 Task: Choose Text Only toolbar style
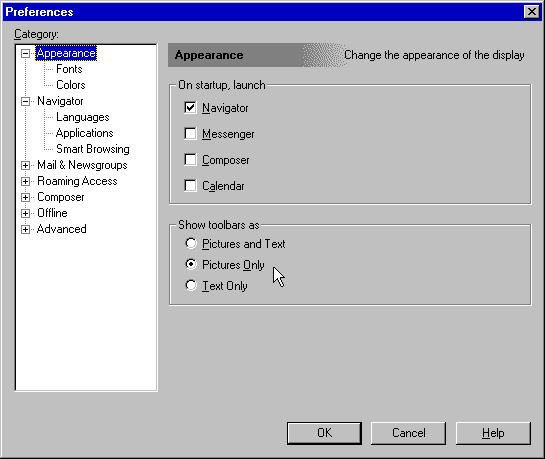[x=191, y=286]
